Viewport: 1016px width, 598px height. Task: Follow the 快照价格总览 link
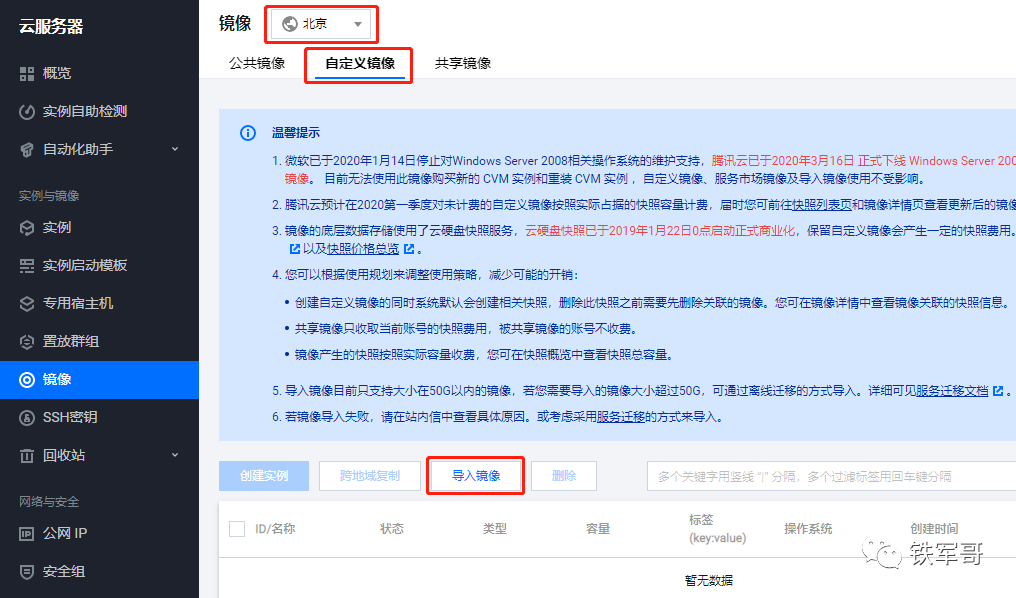tap(363, 249)
